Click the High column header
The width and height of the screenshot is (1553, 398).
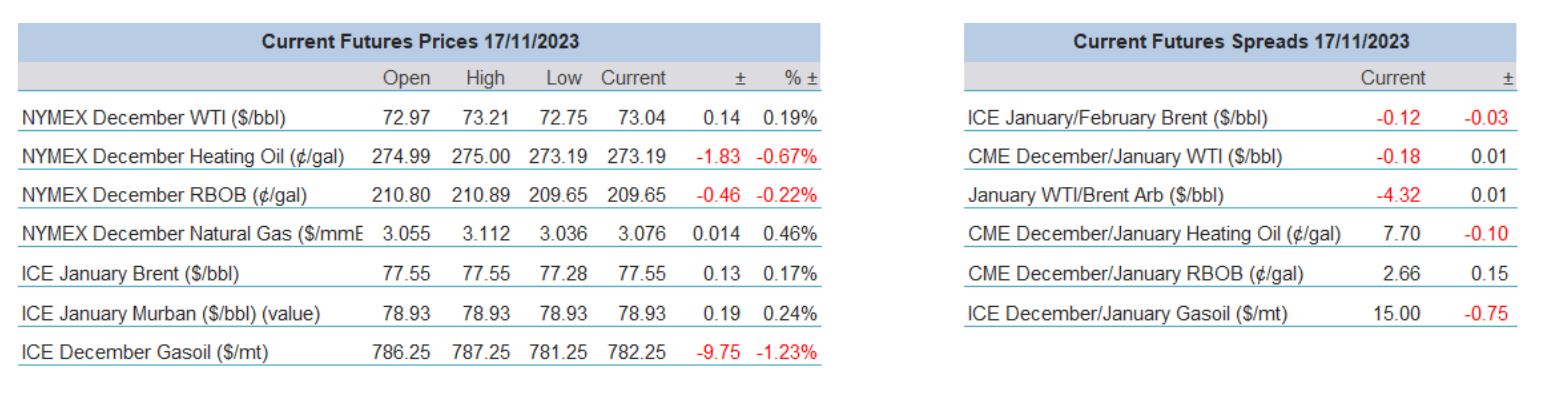[485, 78]
